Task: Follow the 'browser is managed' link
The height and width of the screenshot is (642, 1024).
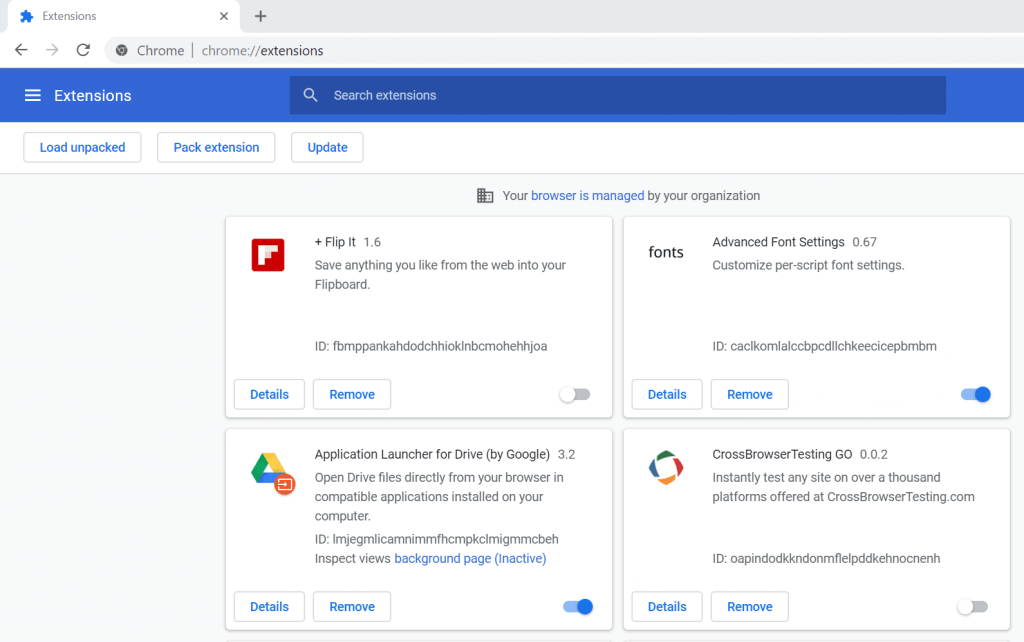Action: point(587,196)
